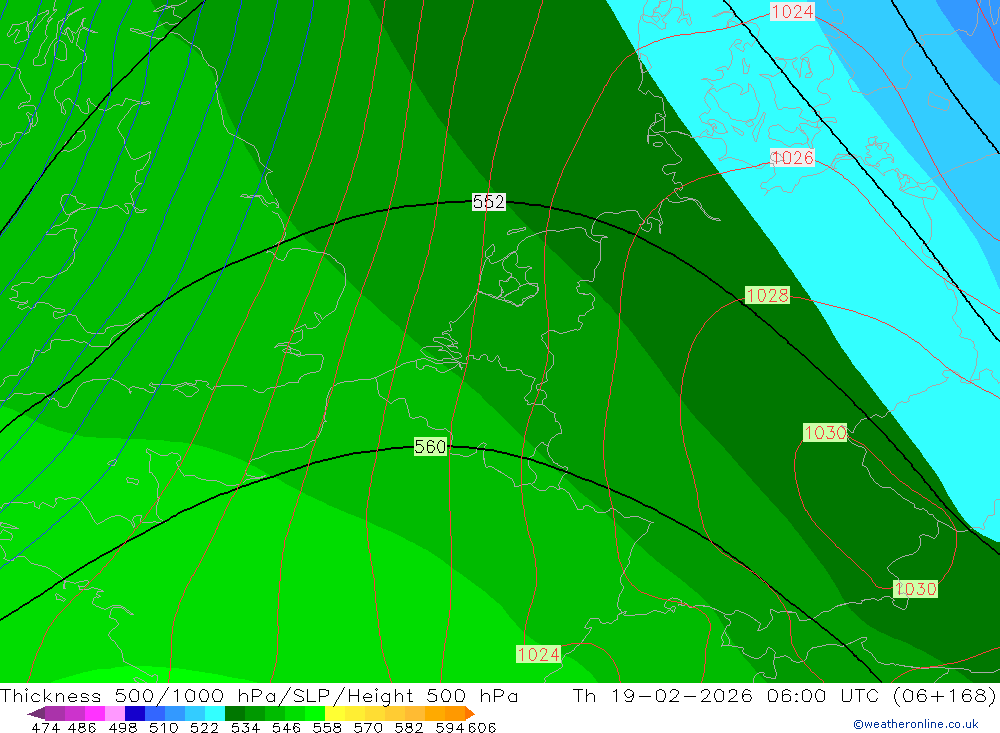Click the 06:00 UTC time text
This screenshot has width=1000, height=733.
point(823,696)
